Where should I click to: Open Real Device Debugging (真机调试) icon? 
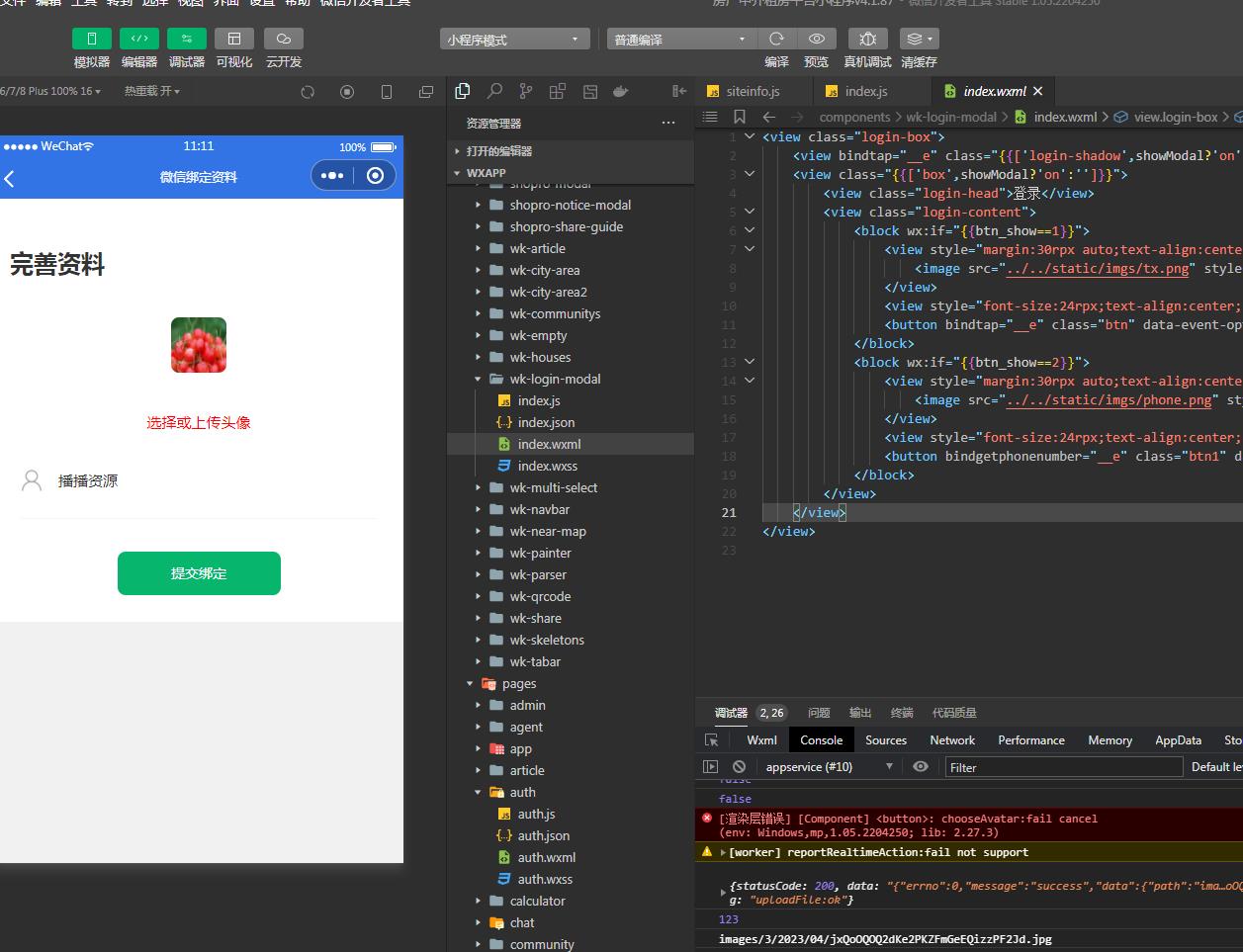867,39
